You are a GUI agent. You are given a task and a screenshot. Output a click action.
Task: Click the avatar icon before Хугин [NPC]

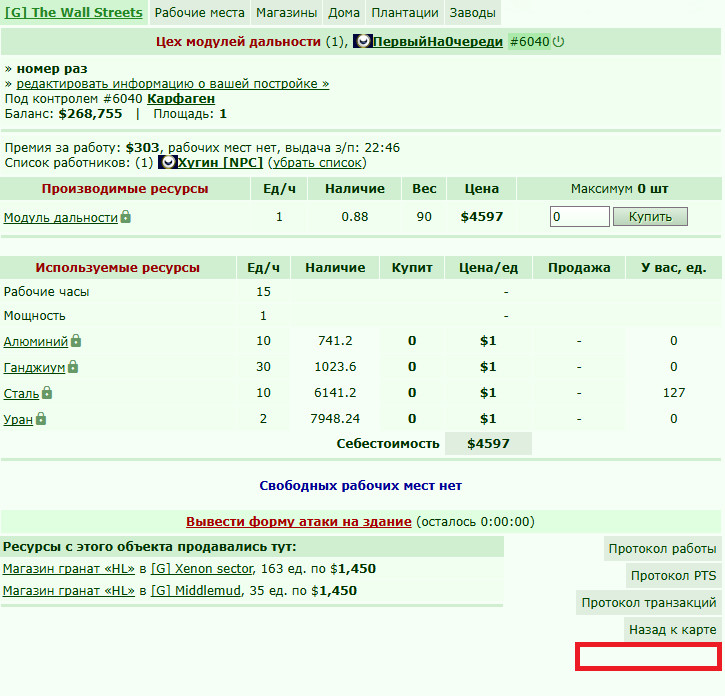(x=167, y=162)
